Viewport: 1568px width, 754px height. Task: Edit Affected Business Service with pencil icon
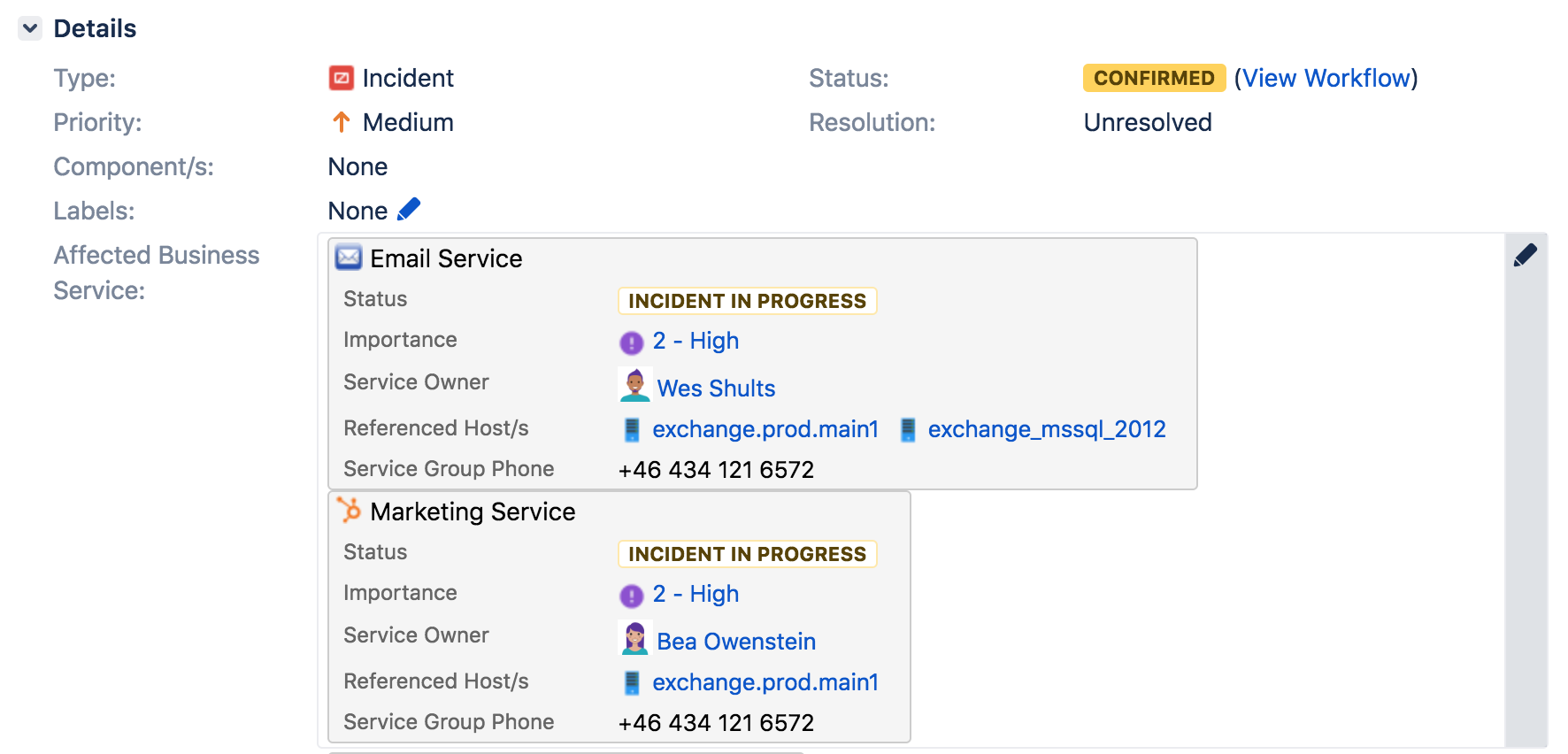(1525, 256)
